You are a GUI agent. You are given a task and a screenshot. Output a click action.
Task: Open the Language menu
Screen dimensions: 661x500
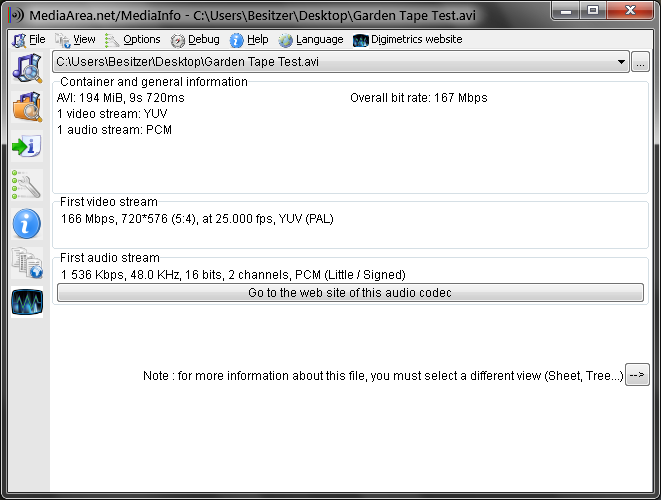point(311,40)
